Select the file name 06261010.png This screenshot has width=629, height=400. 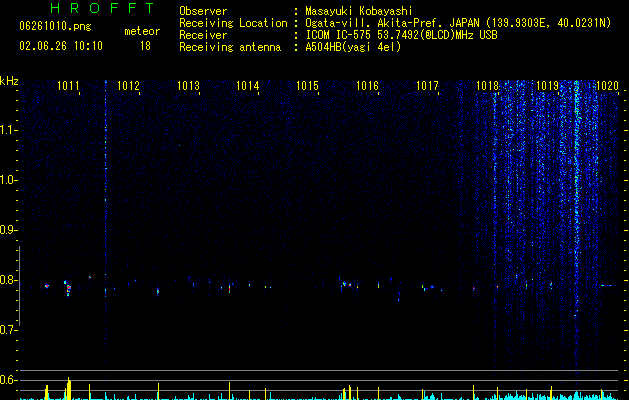55,27
